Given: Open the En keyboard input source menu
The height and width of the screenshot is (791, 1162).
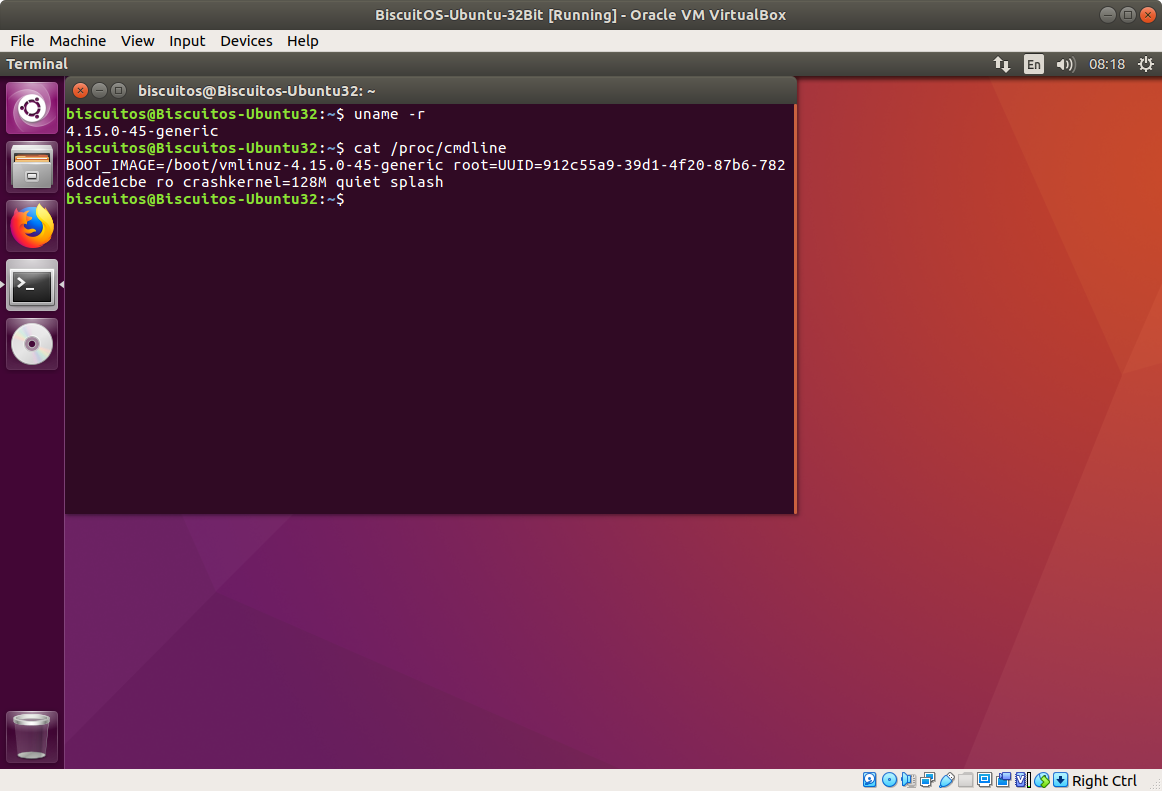Looking at the screenshot, I should (1033, 64).
